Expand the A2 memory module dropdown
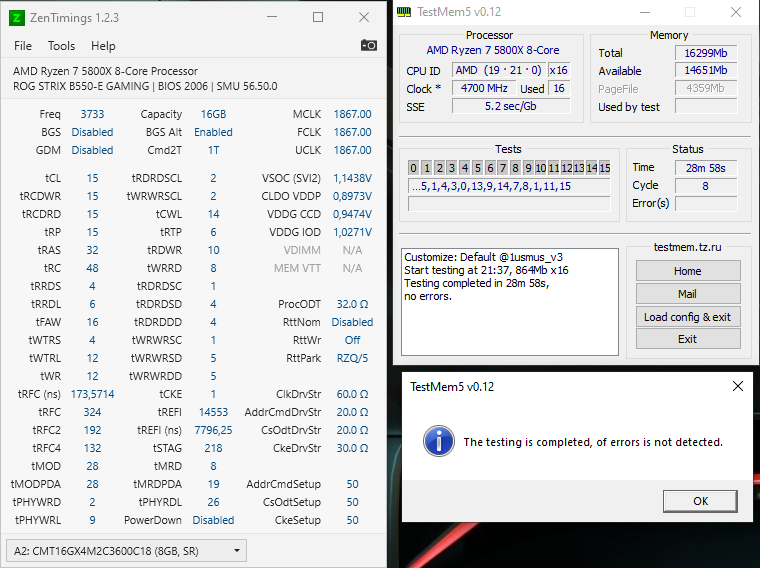The width and height of the screenshot is (760, 568). [x=127, y=551]
